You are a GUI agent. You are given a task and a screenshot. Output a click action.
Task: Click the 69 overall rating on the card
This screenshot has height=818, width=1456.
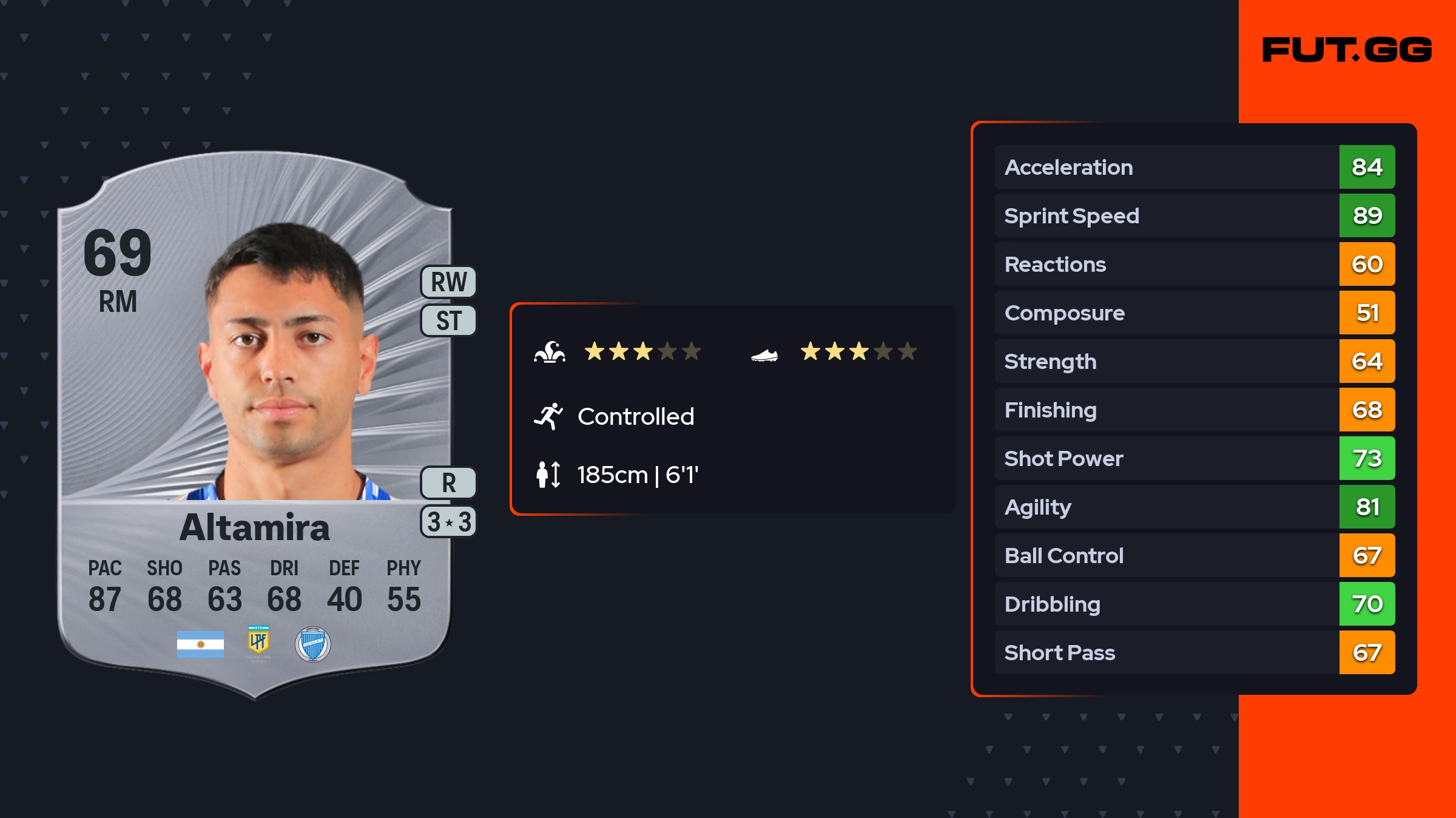(118, 252)
